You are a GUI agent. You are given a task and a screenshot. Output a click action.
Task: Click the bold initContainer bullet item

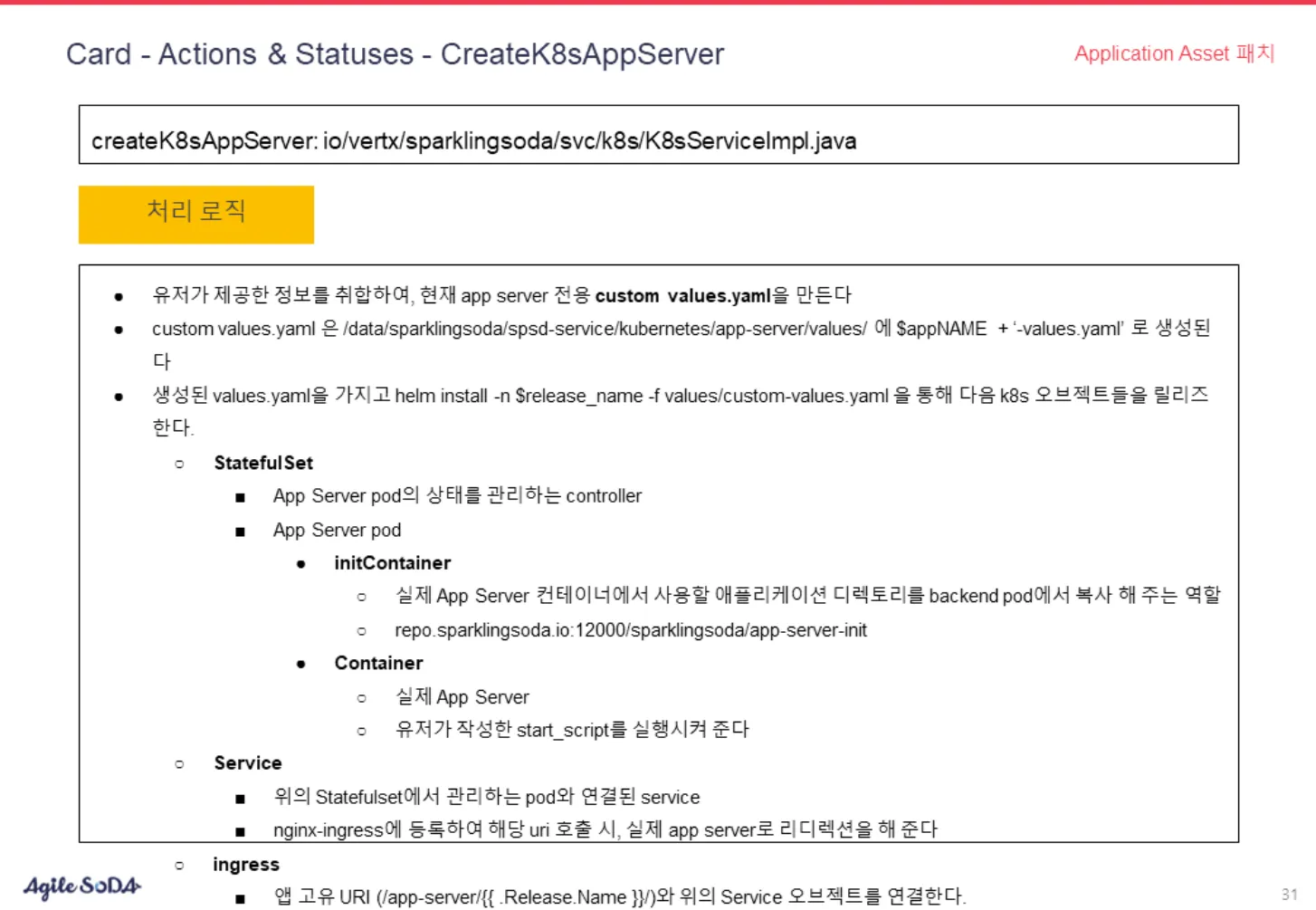coord(392,563)
